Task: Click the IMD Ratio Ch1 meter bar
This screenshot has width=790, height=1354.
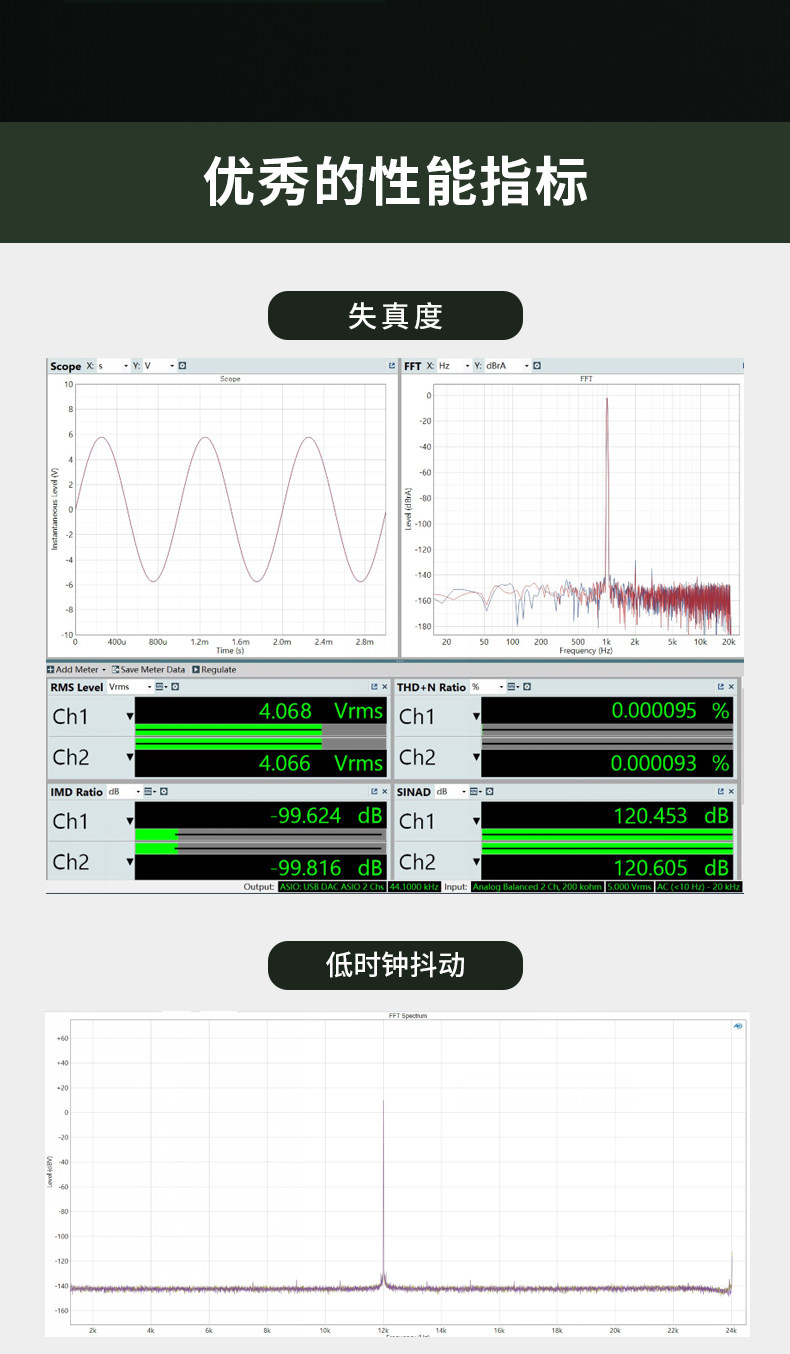Action: pyautogui.click(x=260, y=834)
